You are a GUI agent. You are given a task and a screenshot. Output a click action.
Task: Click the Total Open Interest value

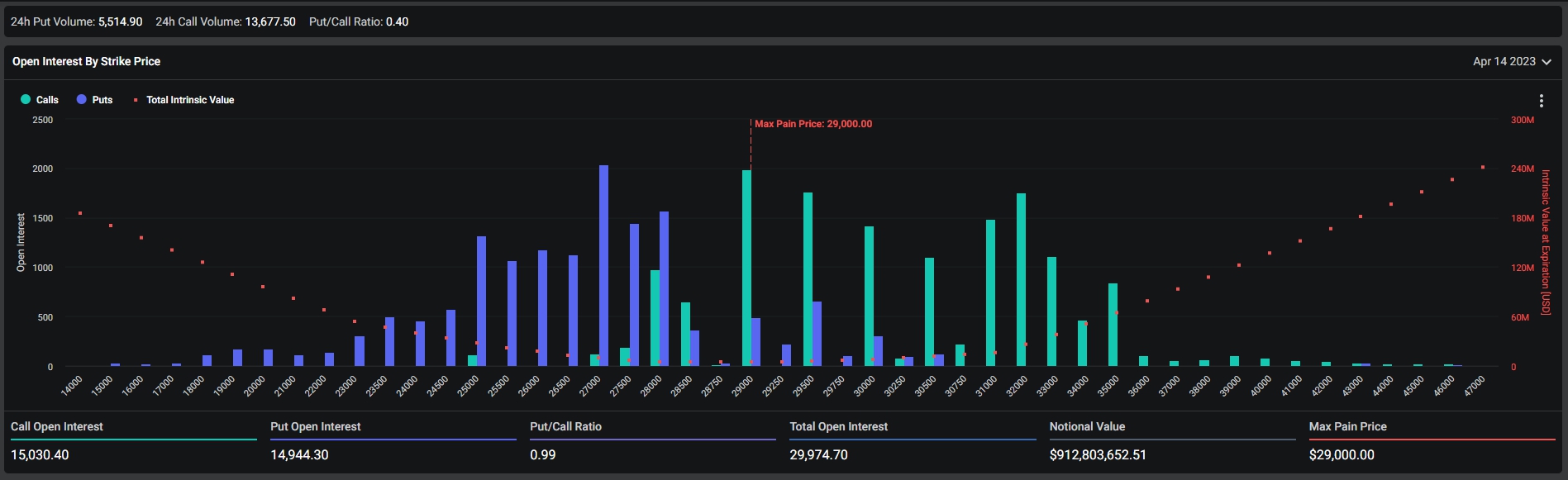click(x=818, y=455)
